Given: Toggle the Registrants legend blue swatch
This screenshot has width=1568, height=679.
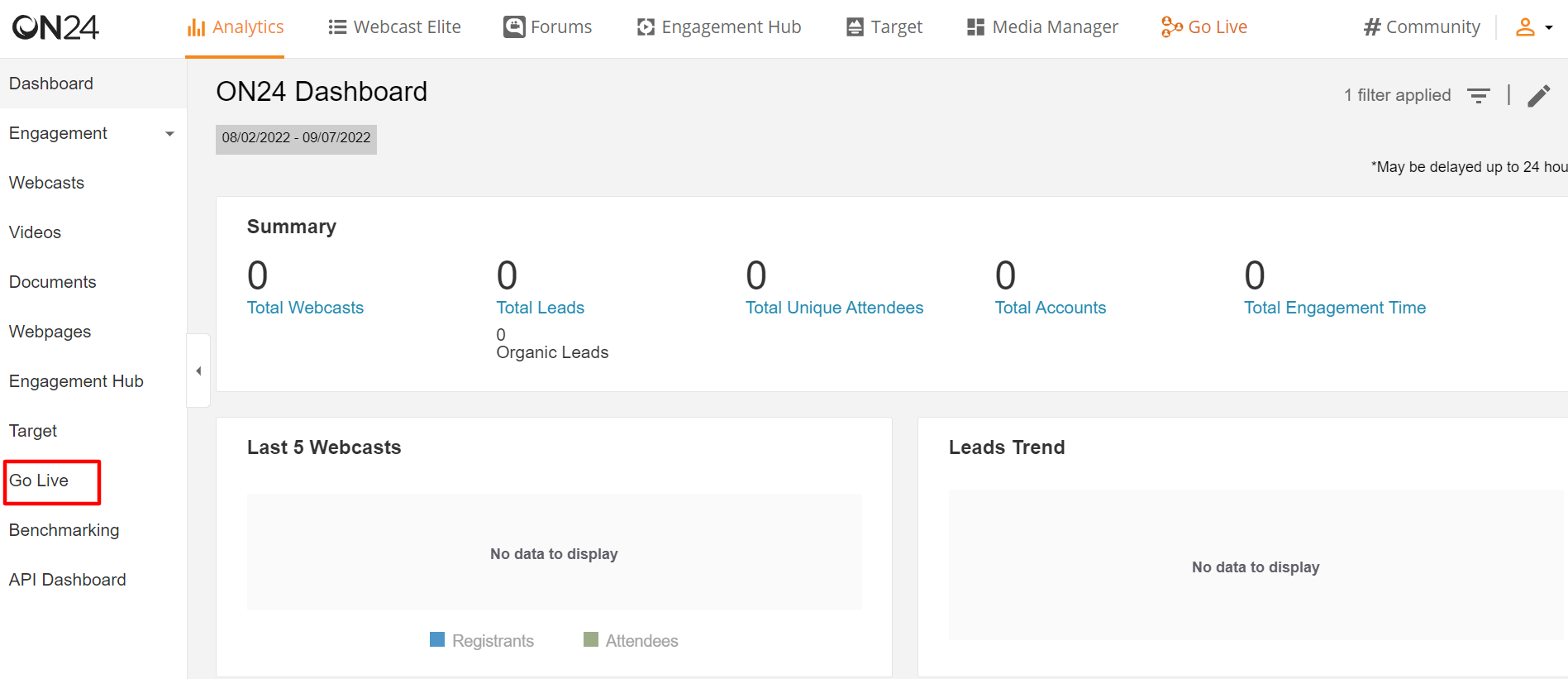Looking at the screenshot, I should tap(437, 639).
